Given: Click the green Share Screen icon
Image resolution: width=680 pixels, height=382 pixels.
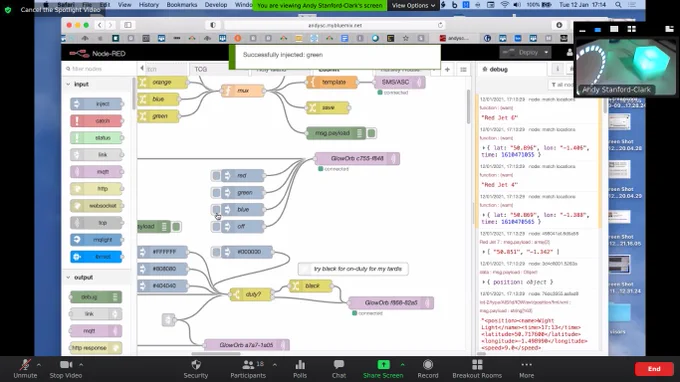Looking at the screenshot, I should coord(383,365).
